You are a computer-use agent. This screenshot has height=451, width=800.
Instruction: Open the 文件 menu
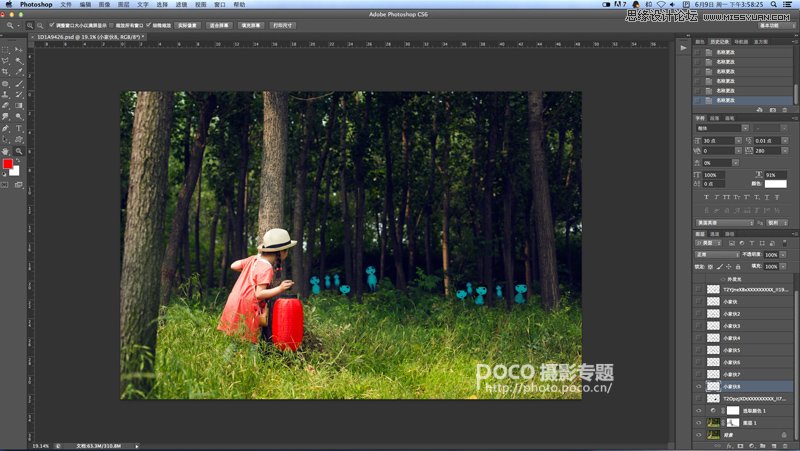[x=66, y=4]
